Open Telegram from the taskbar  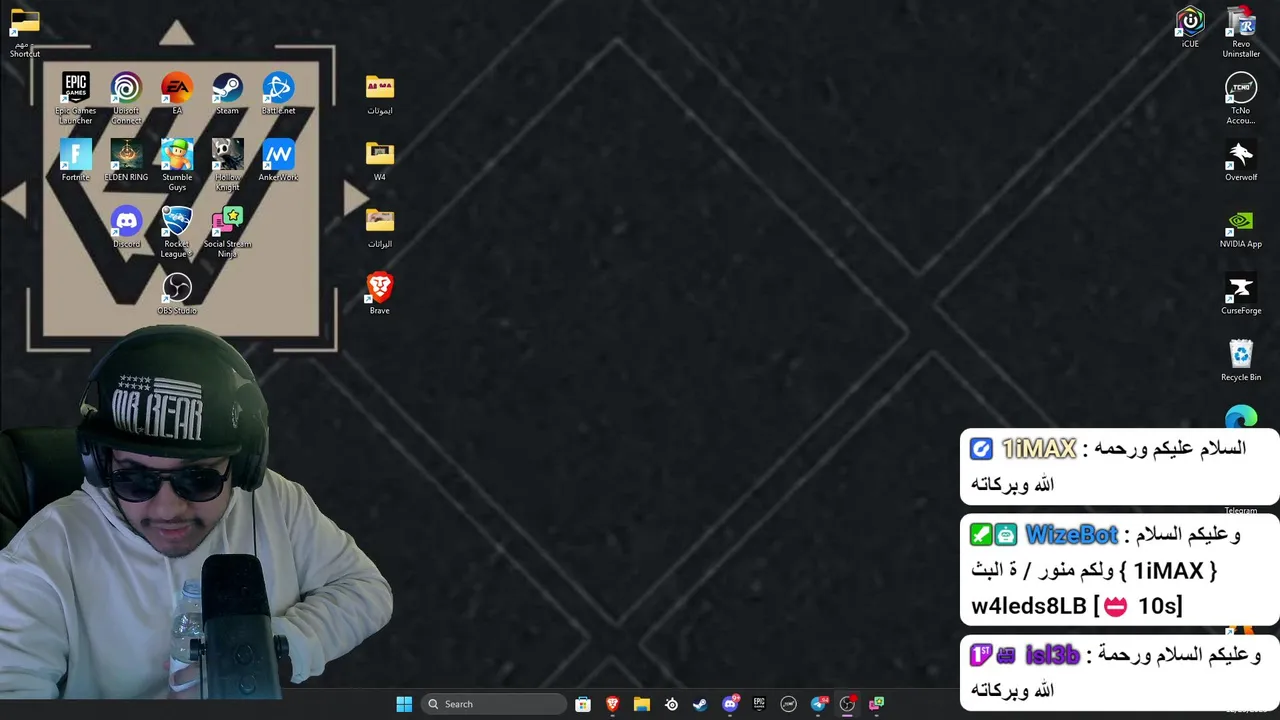click(x=818, y=704)
